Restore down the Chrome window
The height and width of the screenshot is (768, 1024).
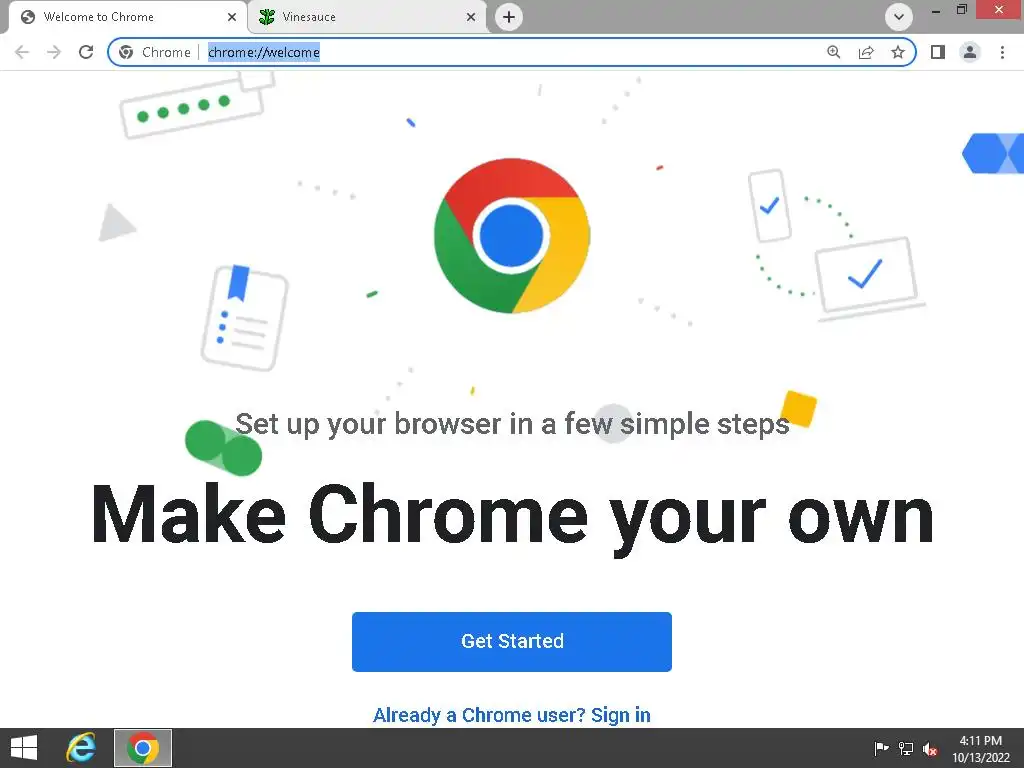pos(961,9)
